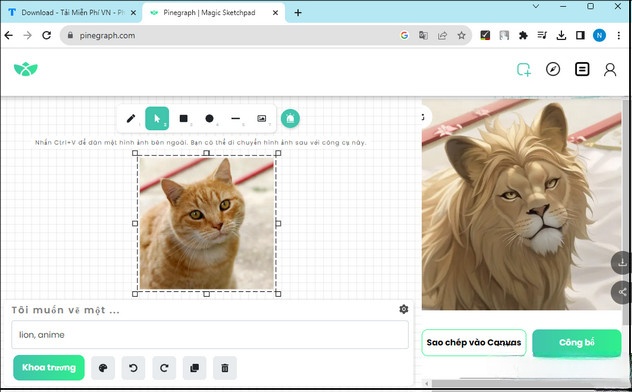
Task: Open the explore compass icon
Action: pos(553,69)
